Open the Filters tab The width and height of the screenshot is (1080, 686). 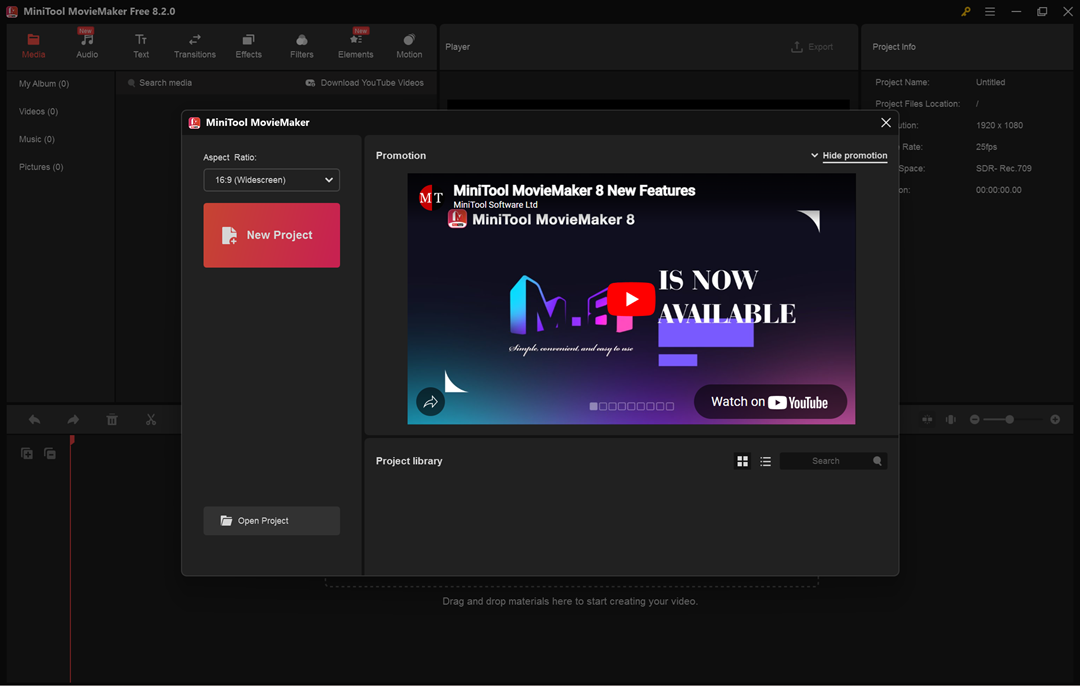pyautogui.click(x=302, y=46)
